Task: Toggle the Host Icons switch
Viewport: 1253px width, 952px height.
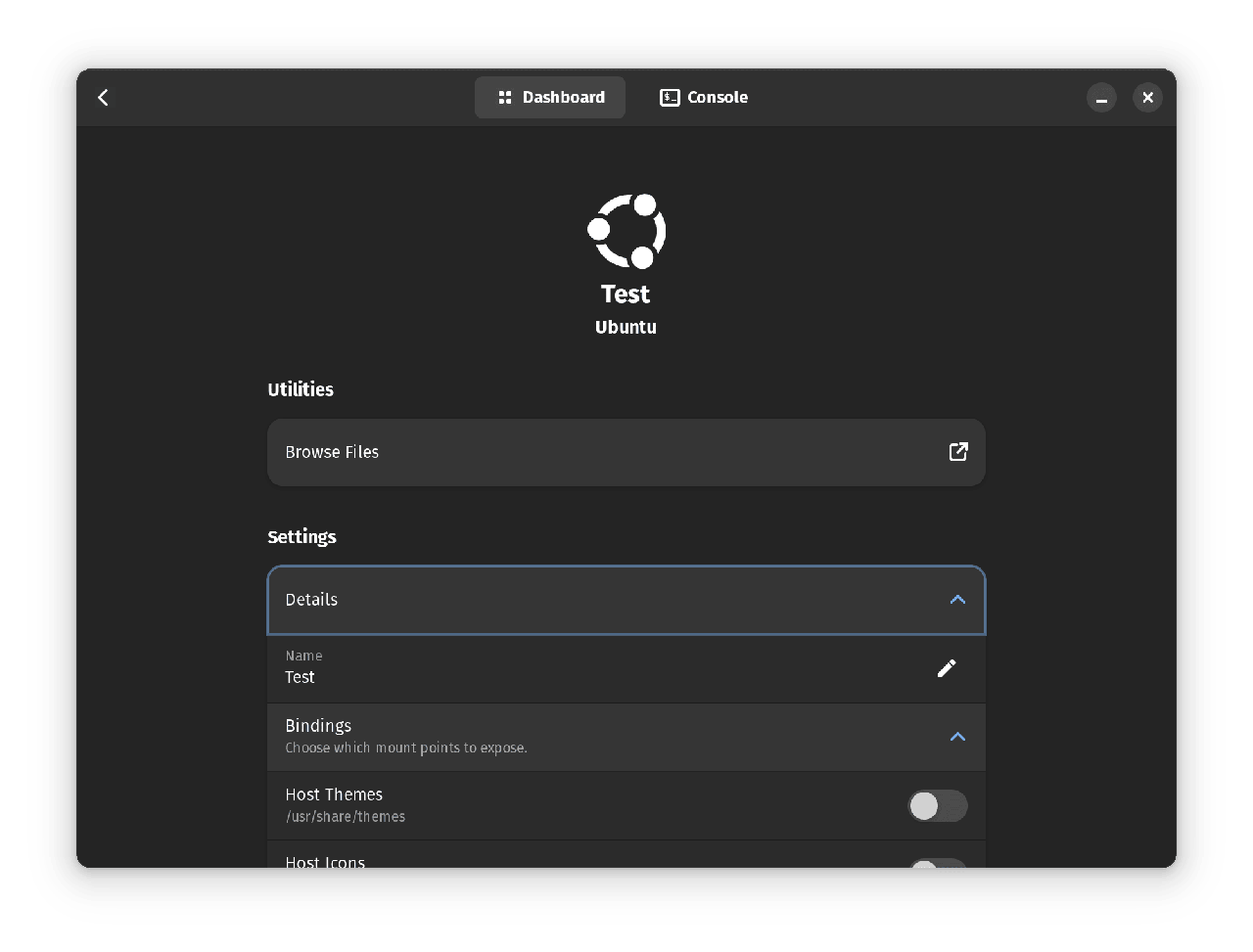Action: 937,862
